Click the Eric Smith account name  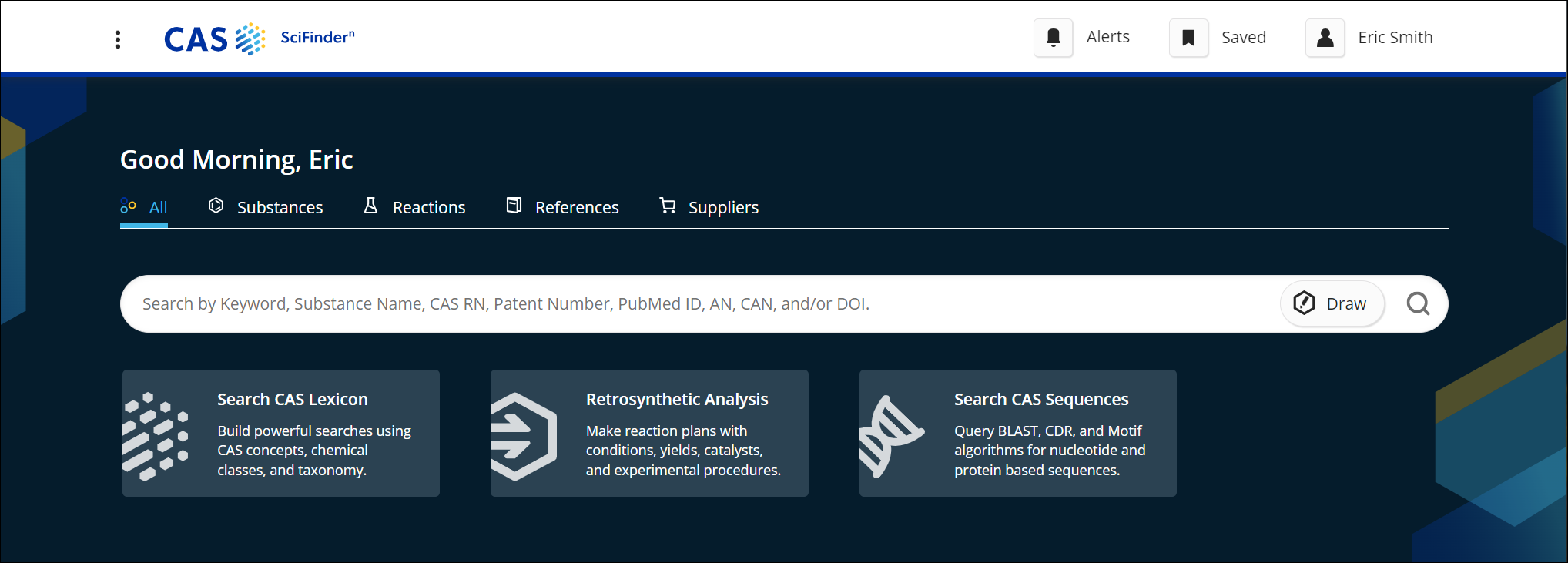[x=1395, y=38]
